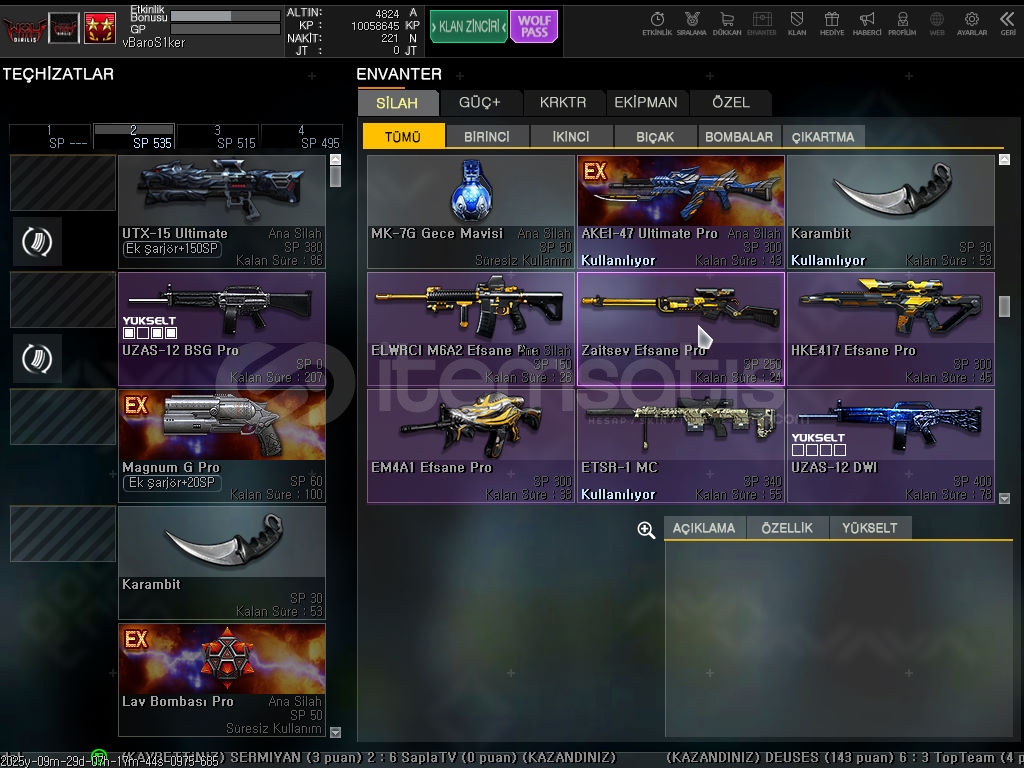The width and height of the screenshot is (1024, 768).
Task: Select loadout slot 3 SP 515
Action: [x=217, y=137]
